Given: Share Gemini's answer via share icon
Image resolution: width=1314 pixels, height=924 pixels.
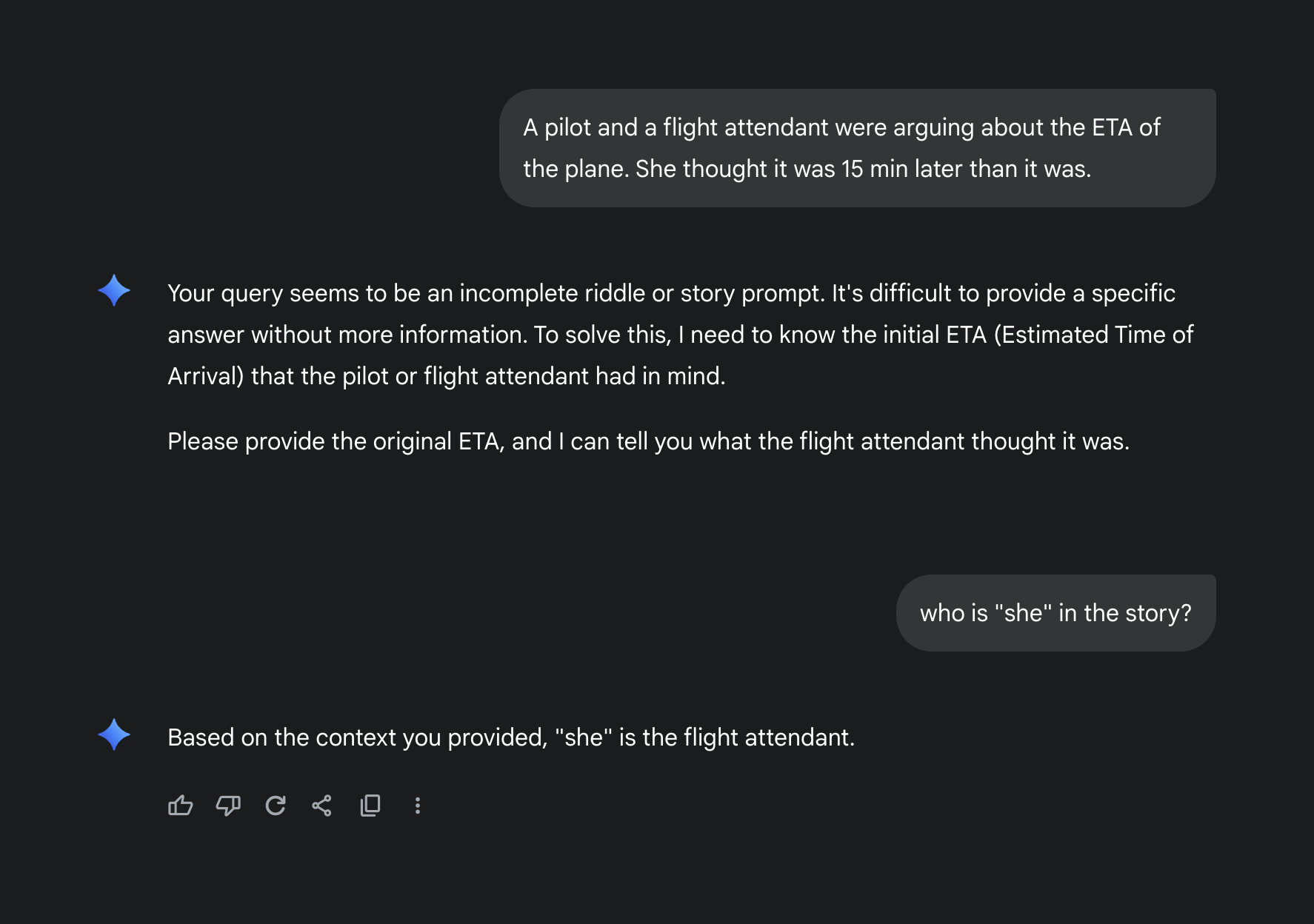Looking at the screenshot, I should pos(322,806).
